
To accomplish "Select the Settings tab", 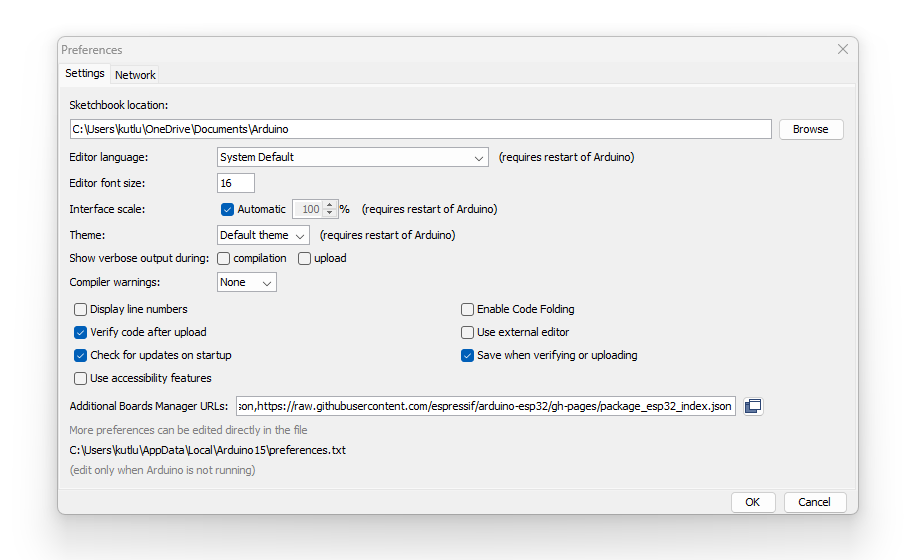I will [x=85, y=74].
